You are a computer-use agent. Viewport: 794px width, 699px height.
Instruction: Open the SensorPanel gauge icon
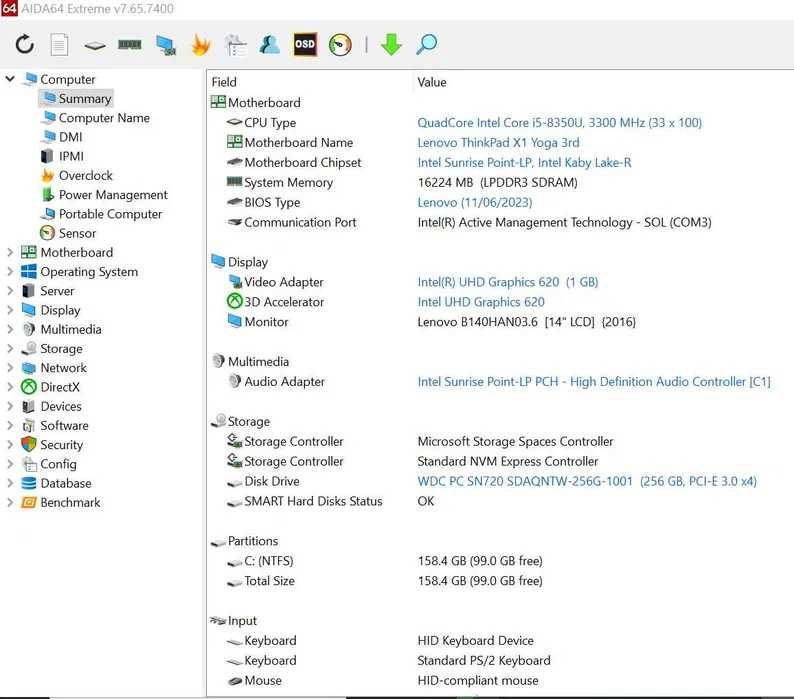[x=340, y=45]
